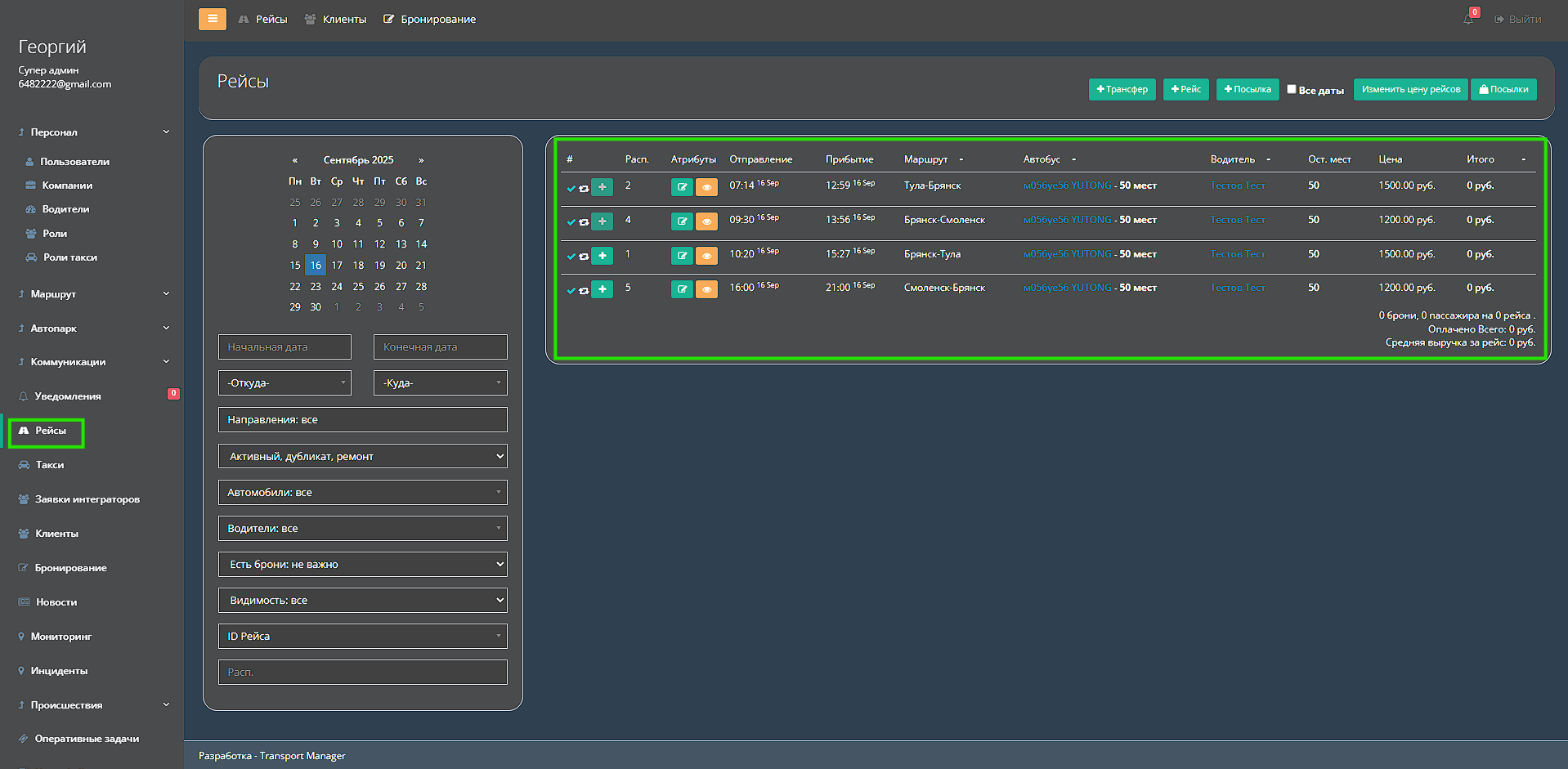
Task: Click the orange hamburger menu button
Action: (212, 19)
